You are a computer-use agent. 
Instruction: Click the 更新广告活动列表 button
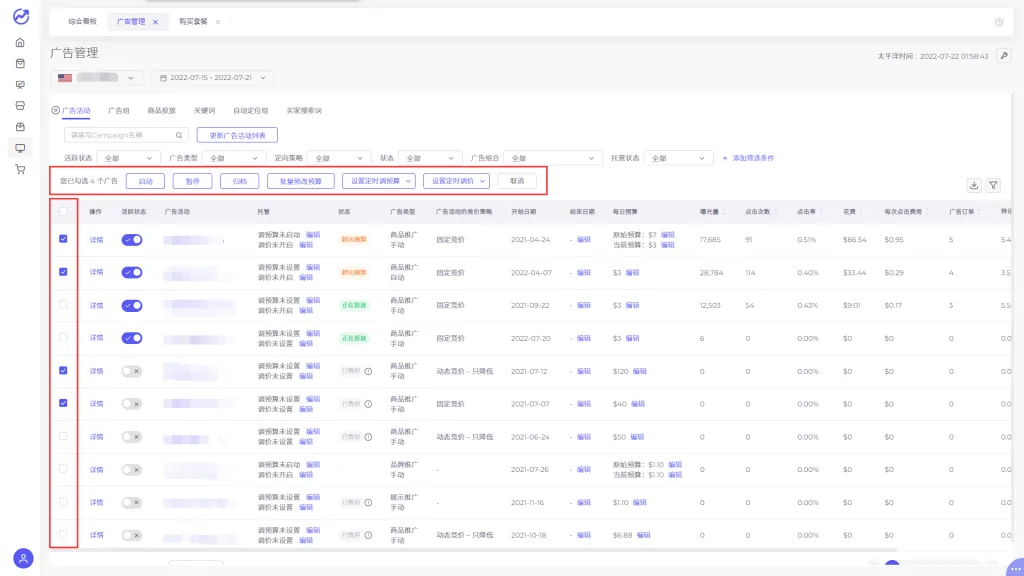(x=237, y=135)
